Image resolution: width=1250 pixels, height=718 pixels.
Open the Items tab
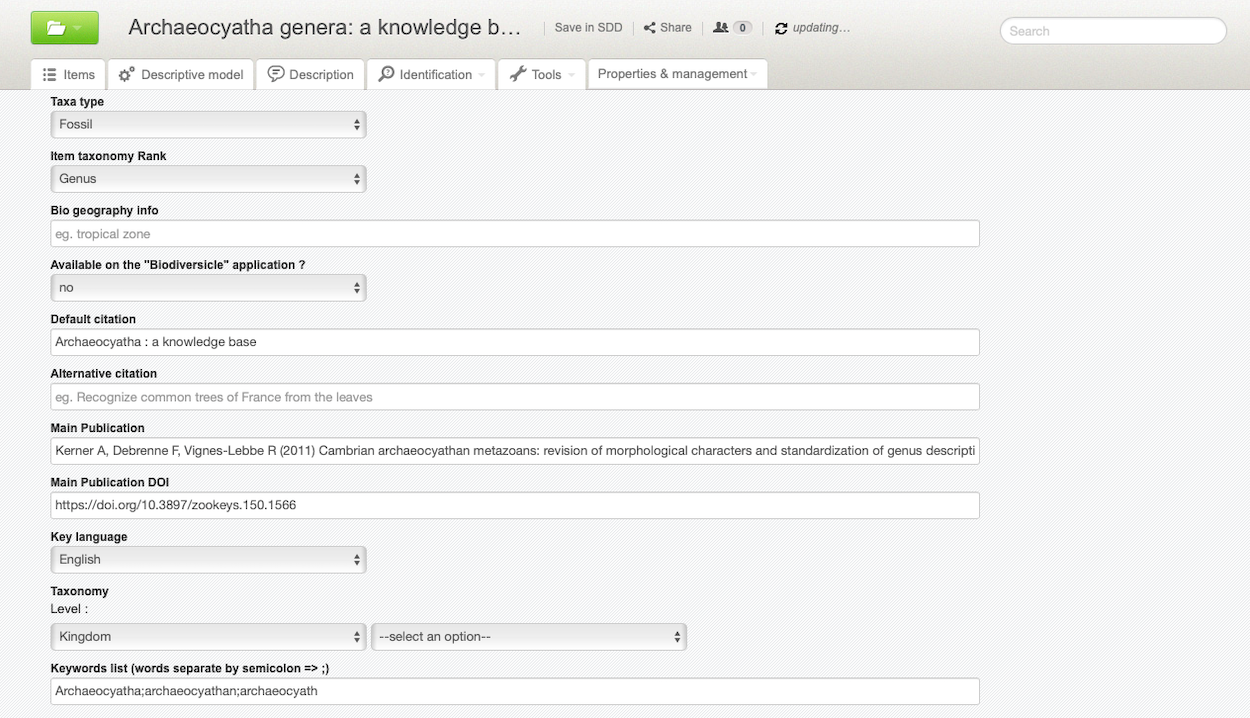coord(69,74)
